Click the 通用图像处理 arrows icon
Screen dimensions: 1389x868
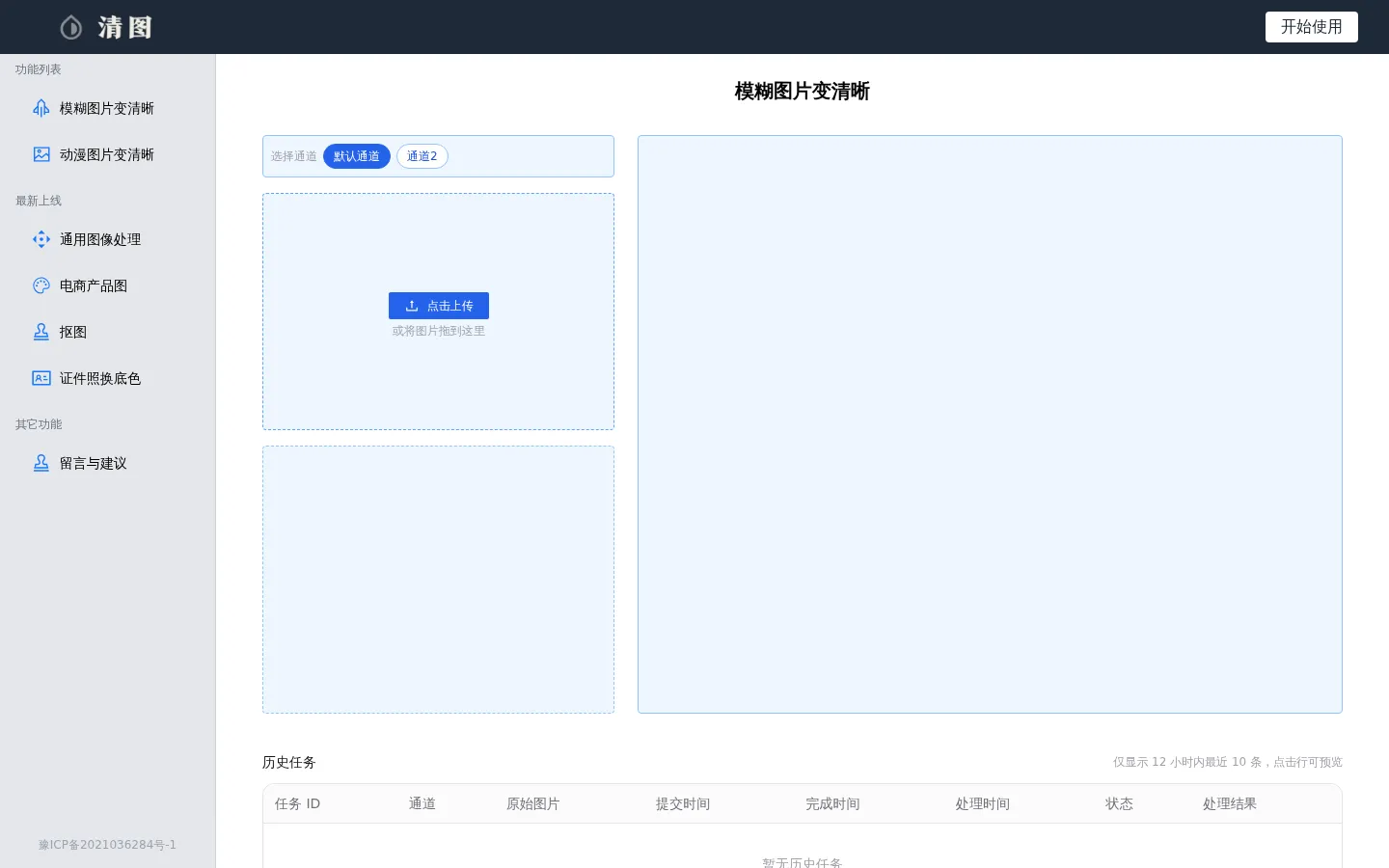pos(41,239)
